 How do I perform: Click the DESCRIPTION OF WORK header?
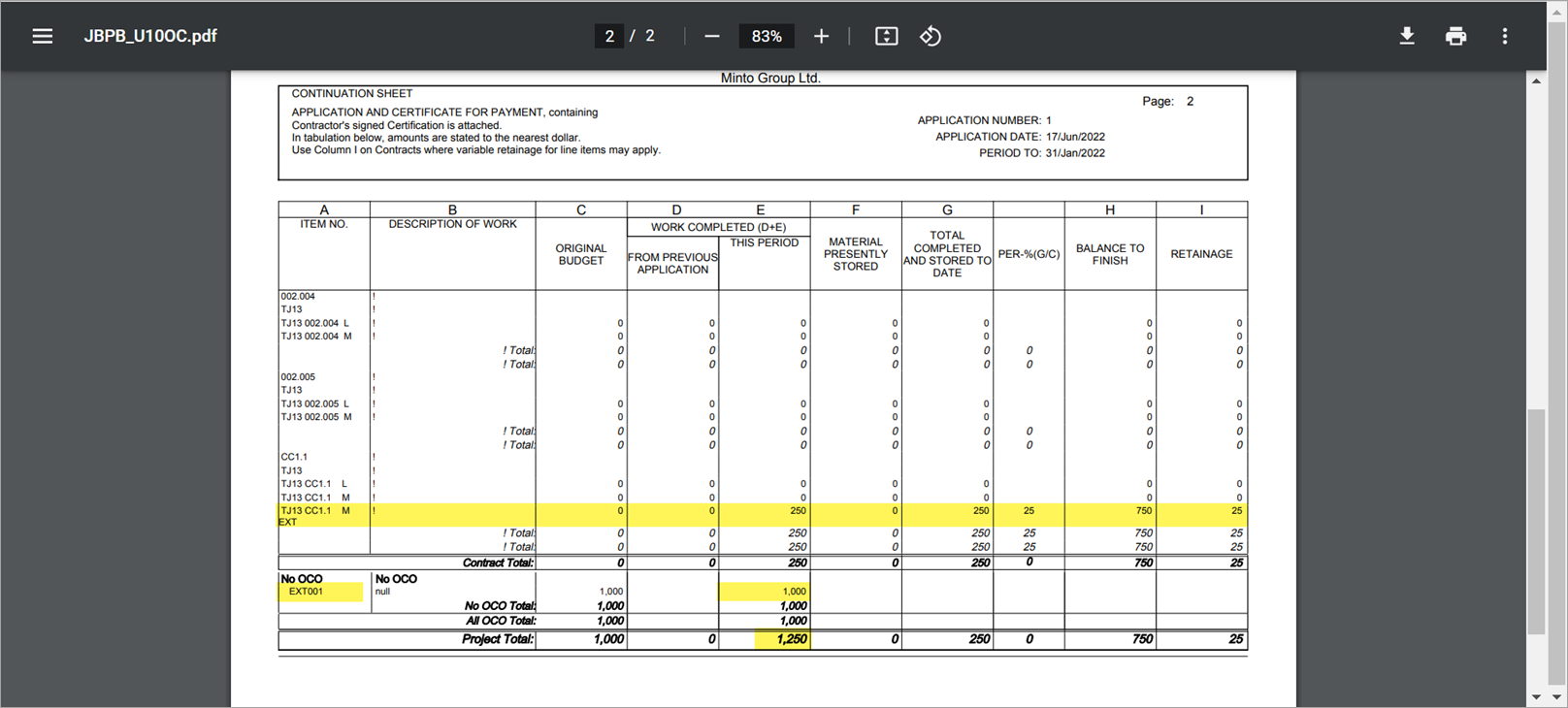click(453, 224)
